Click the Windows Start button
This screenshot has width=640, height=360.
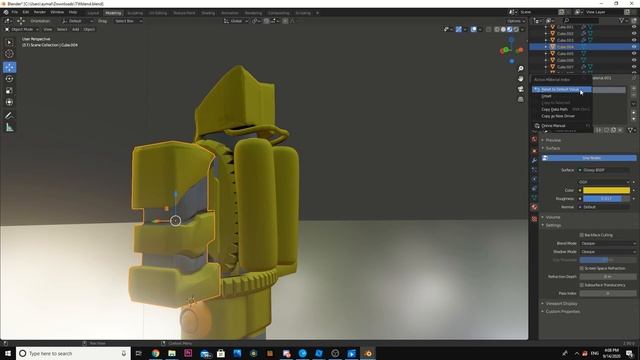click(x=8, y=353)
